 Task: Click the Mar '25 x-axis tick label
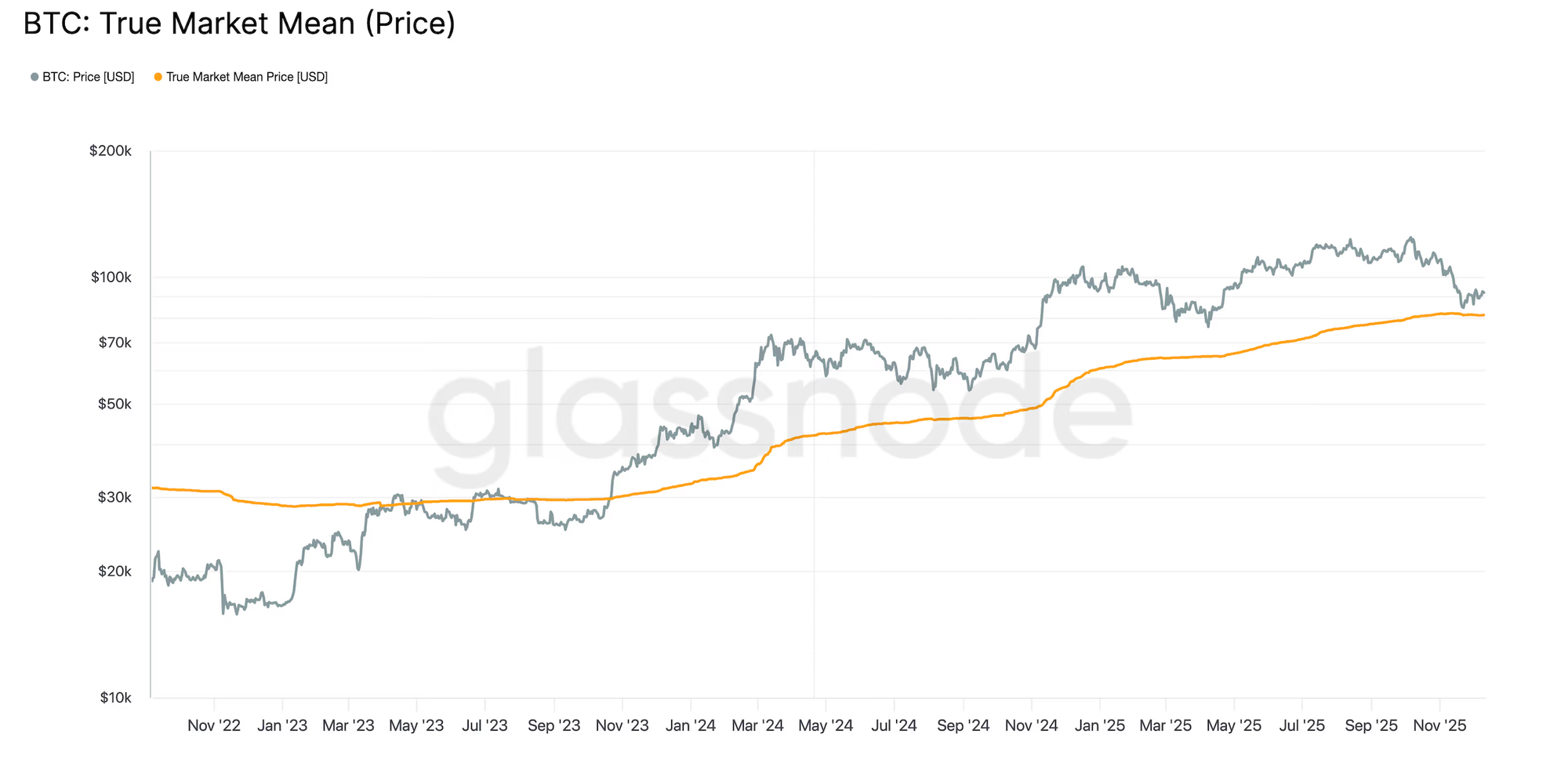coord(1165,726)
